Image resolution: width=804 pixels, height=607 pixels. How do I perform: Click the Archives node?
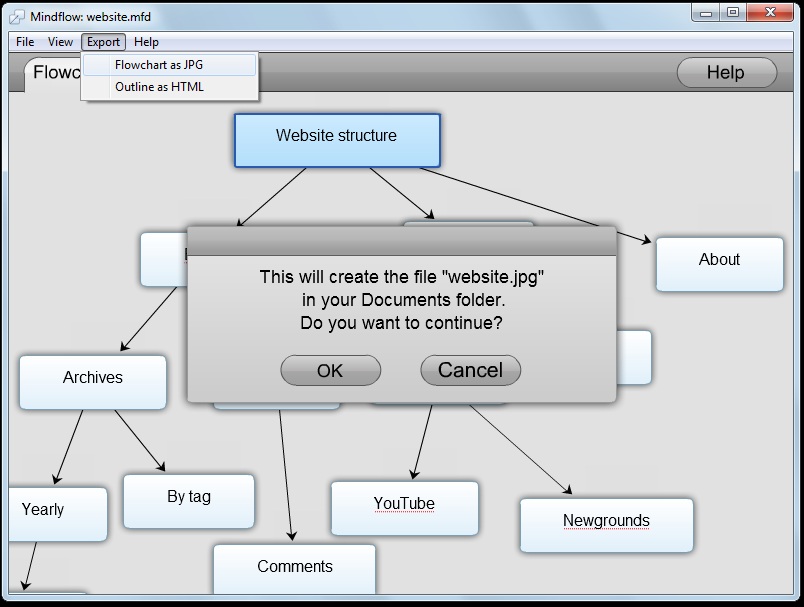click(93, 382)
